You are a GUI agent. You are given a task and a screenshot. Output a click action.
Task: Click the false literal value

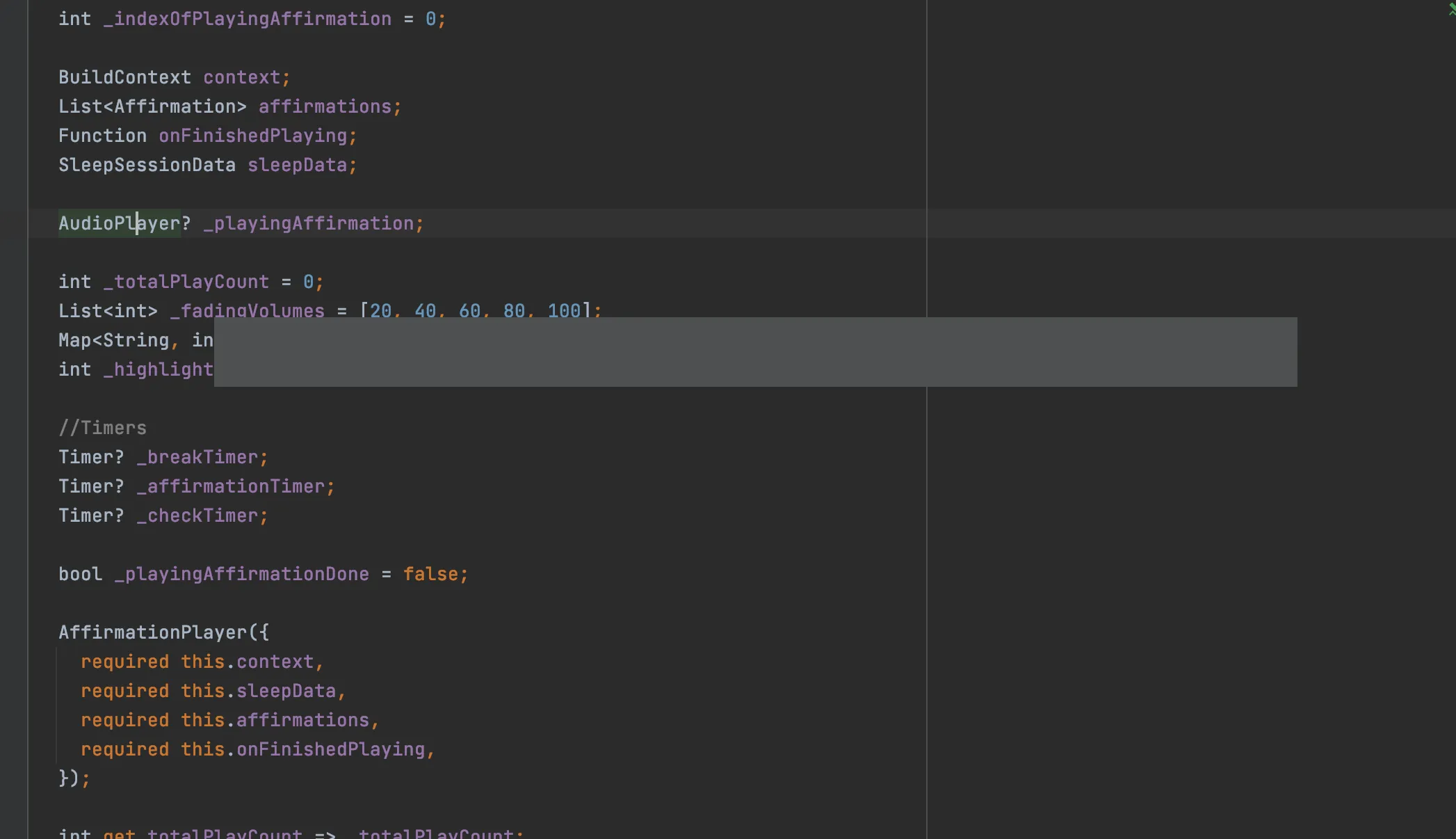tap(430, 574)
